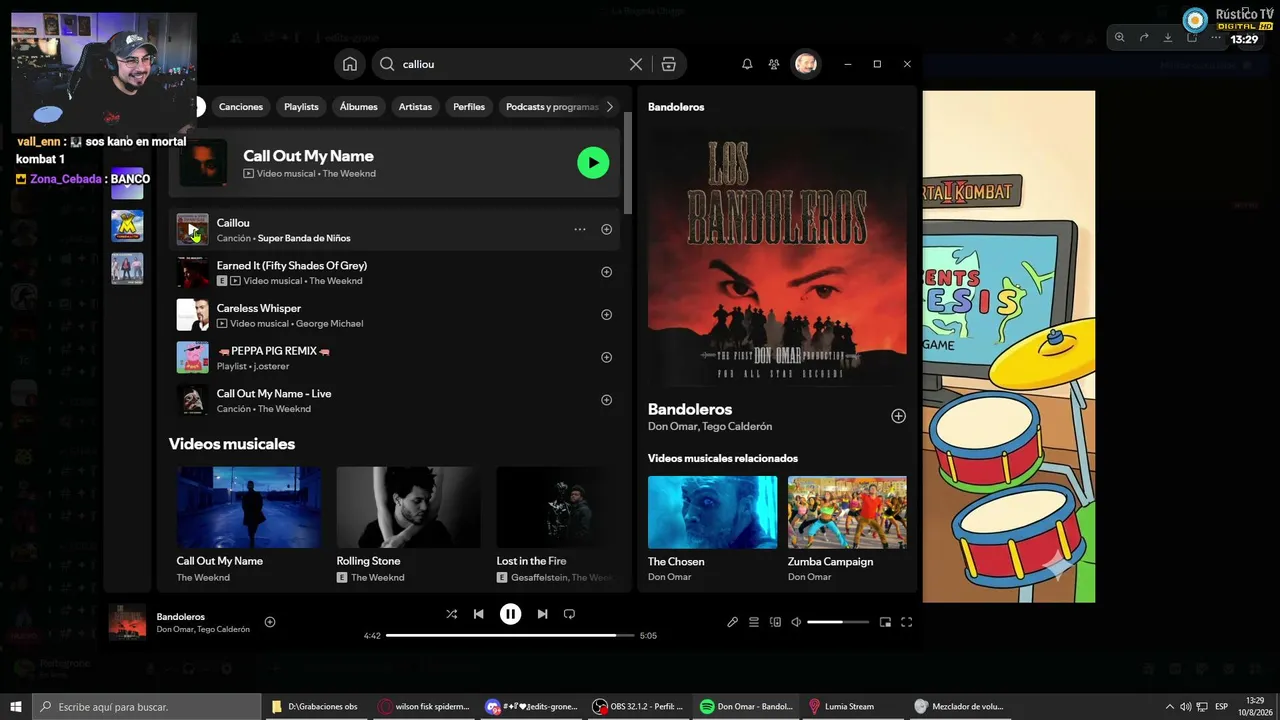Viewport: 1280px width, 720px height.
Task: Play the Call Out My Name top result
Action: point(593,162)
